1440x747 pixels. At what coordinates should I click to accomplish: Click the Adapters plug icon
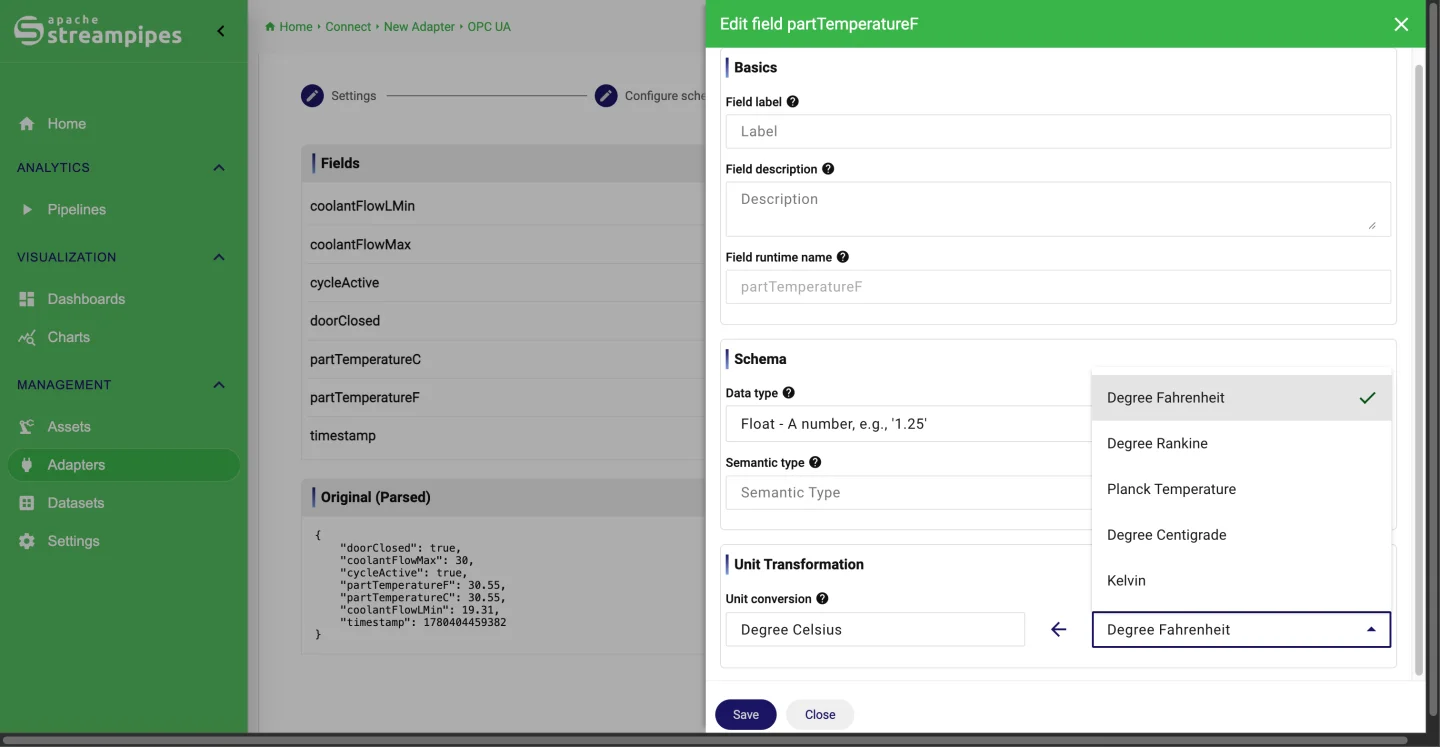click(x=27, y=465)
